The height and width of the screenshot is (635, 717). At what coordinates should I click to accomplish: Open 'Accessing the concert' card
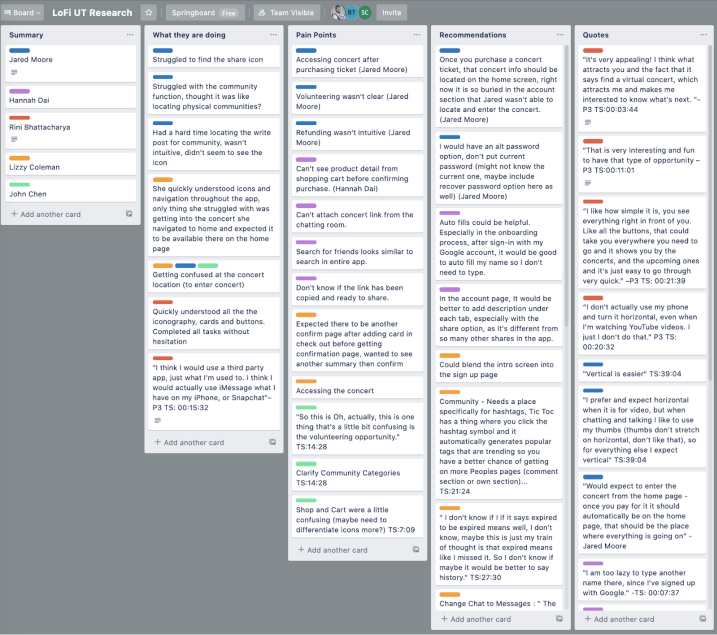pyautogui.click(x=357, y=387)
